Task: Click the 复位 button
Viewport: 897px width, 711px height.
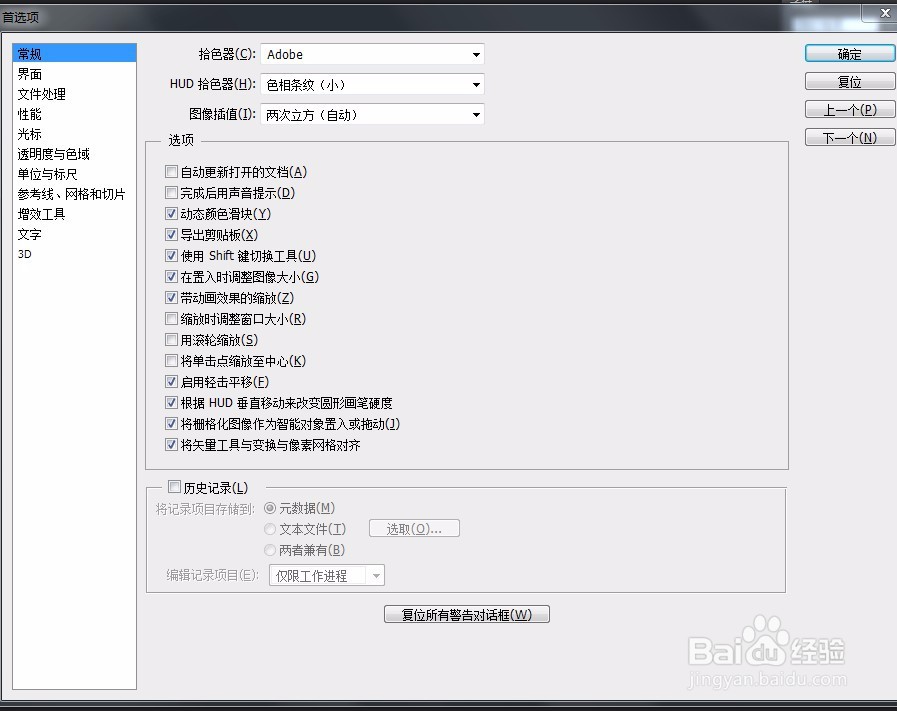Action: (x=850, y=82)
